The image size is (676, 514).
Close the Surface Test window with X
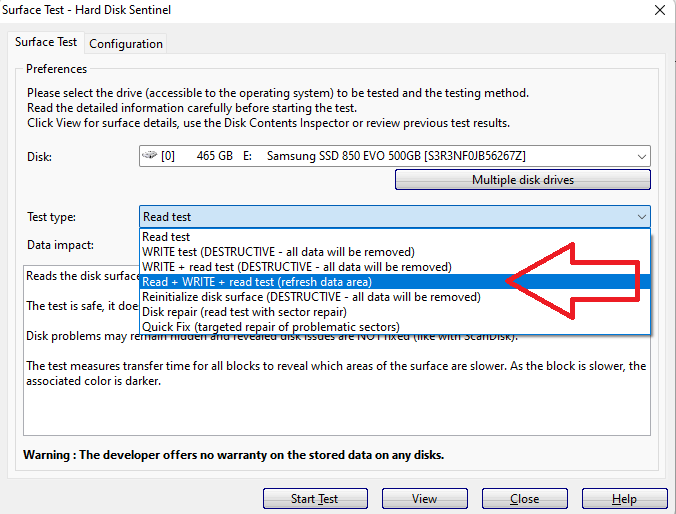[660, 10]
